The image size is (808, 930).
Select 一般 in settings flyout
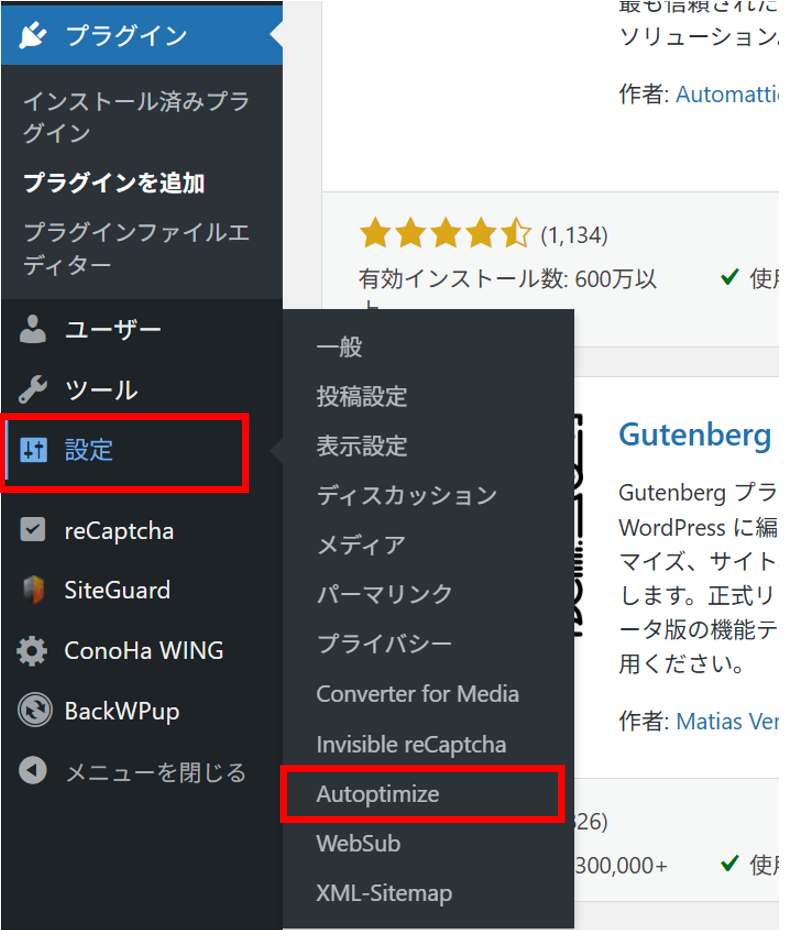coord(339,347)
